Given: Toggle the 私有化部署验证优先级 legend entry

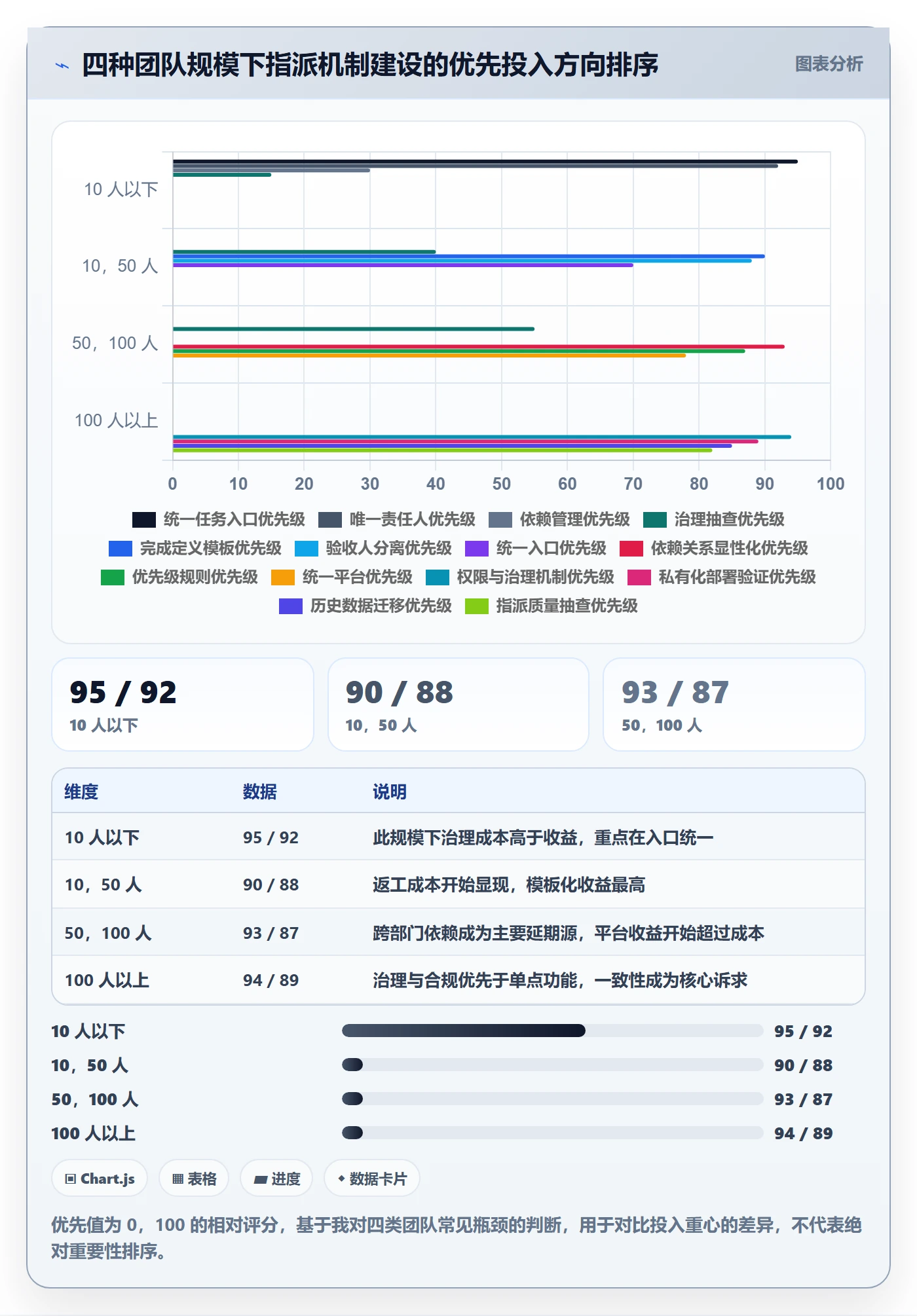Looking at the screenshot, I should point(722,577).
